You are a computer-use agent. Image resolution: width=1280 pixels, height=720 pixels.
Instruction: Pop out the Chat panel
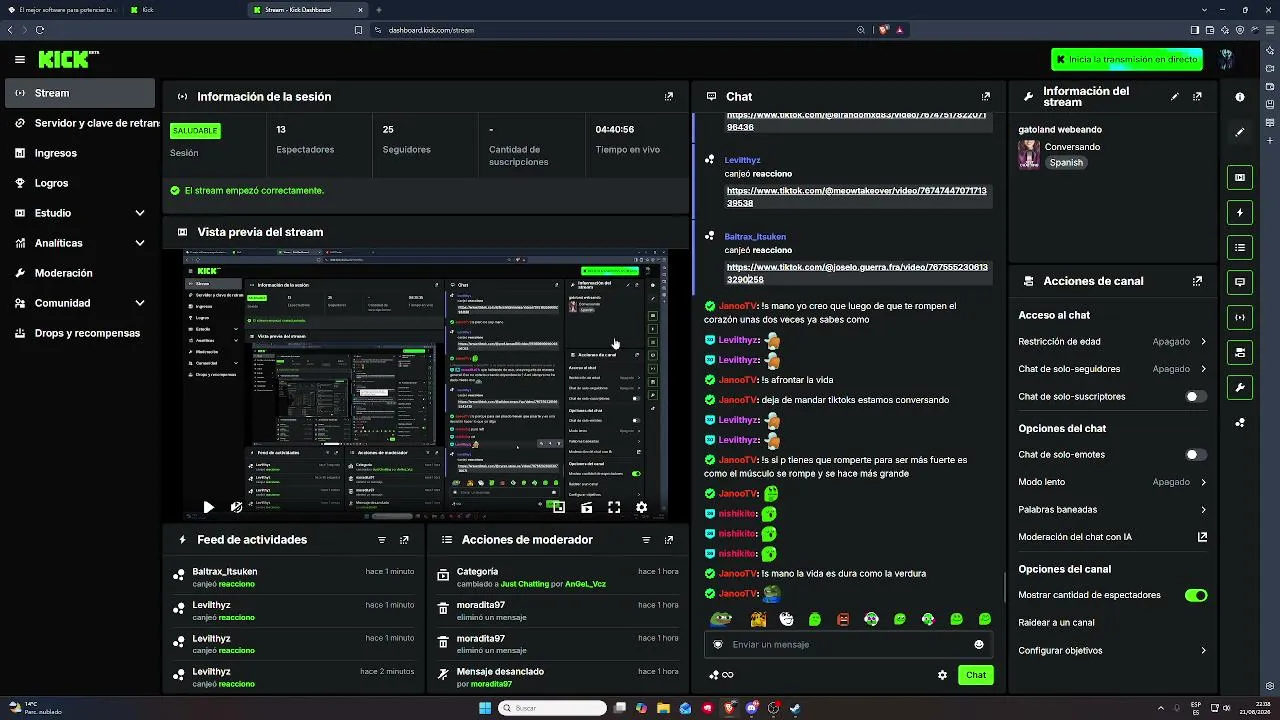[x=986, y=97]
